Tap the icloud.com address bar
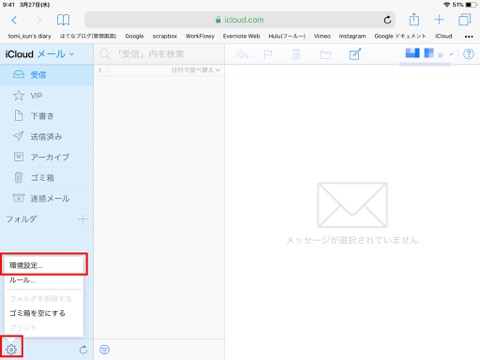This screenshot has height=360, width=480. point(240,20)
